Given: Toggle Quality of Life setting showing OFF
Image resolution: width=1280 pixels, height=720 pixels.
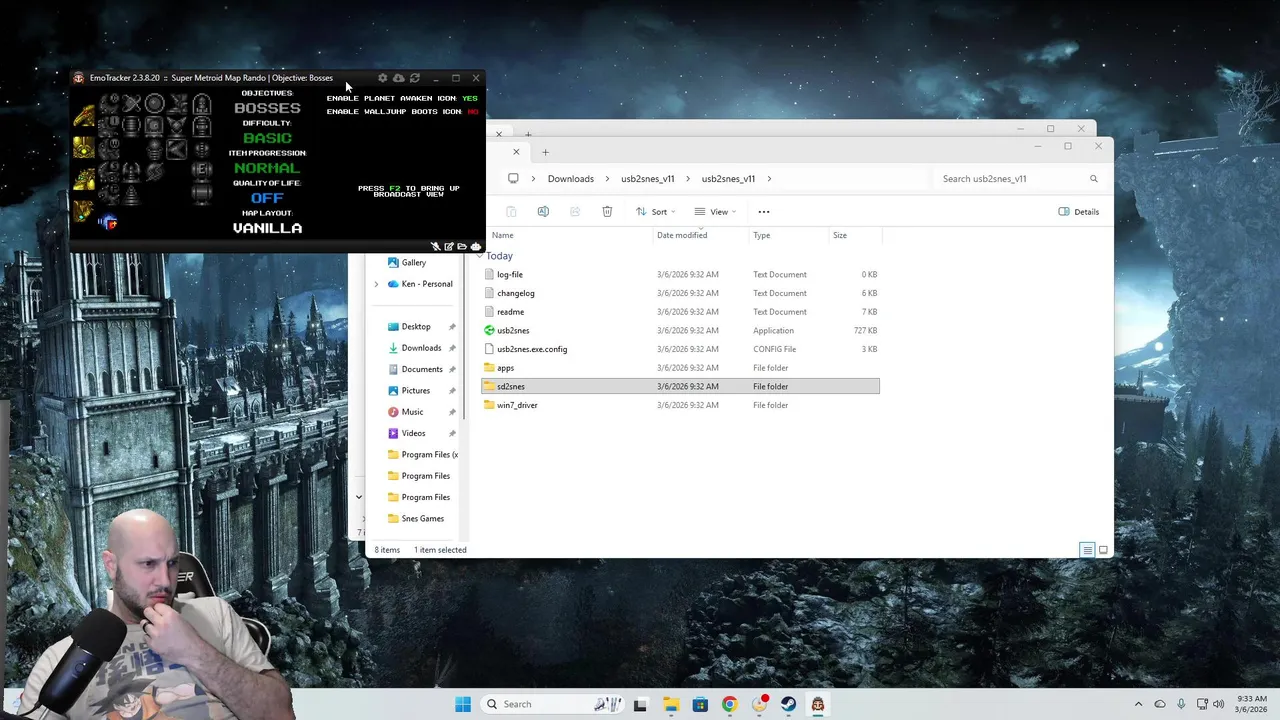Looking at the screenshot, I should tap(267, 198).
